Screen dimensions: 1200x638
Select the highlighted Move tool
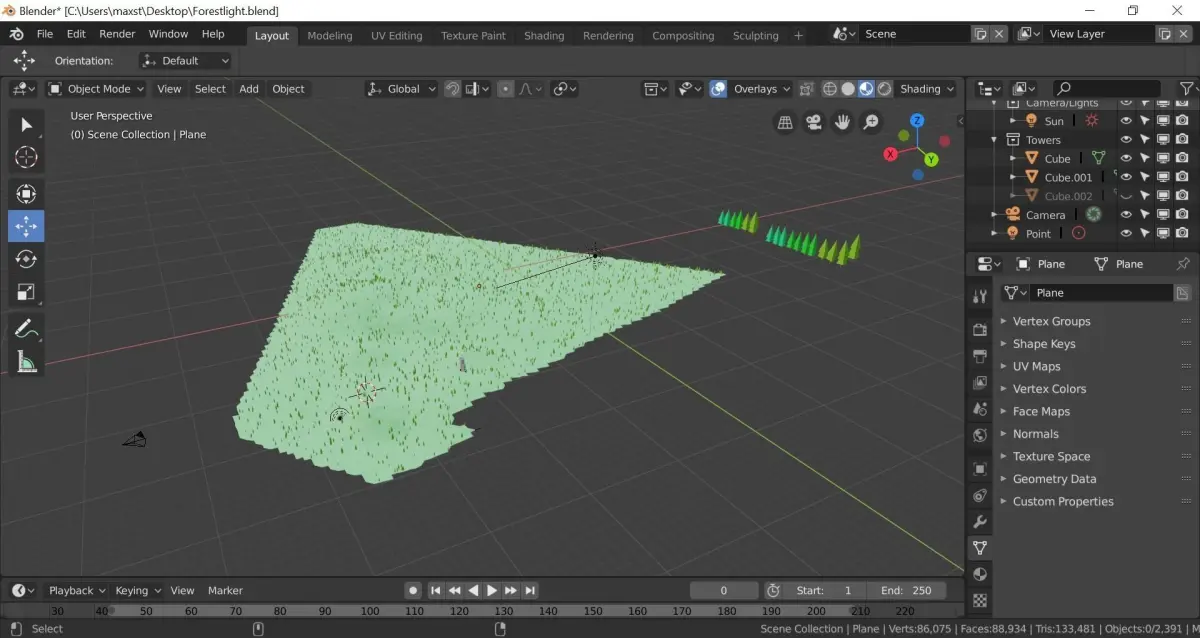26,226
